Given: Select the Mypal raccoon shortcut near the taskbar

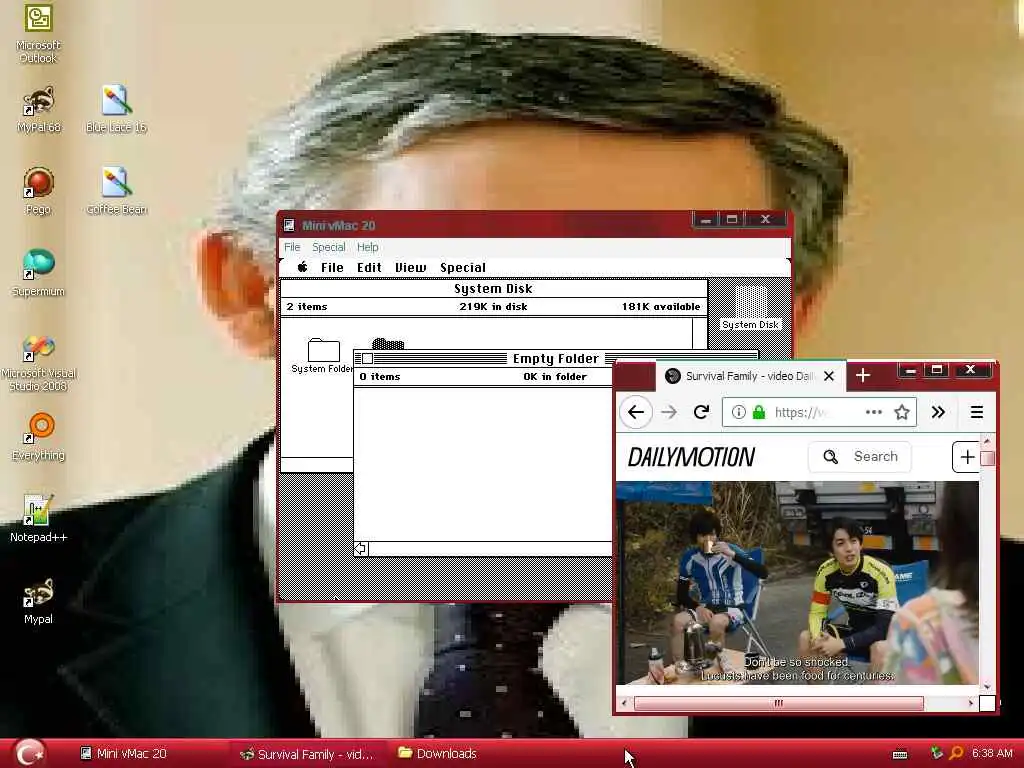Looking at the screenshot, I should point(39,601).
